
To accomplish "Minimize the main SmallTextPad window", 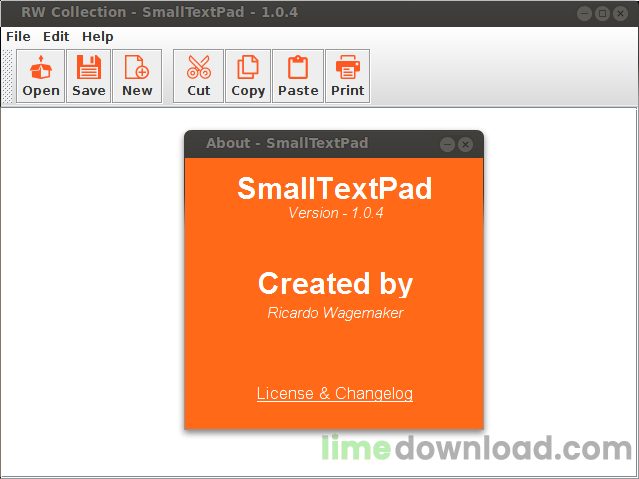I will click(x=584, y=13).
